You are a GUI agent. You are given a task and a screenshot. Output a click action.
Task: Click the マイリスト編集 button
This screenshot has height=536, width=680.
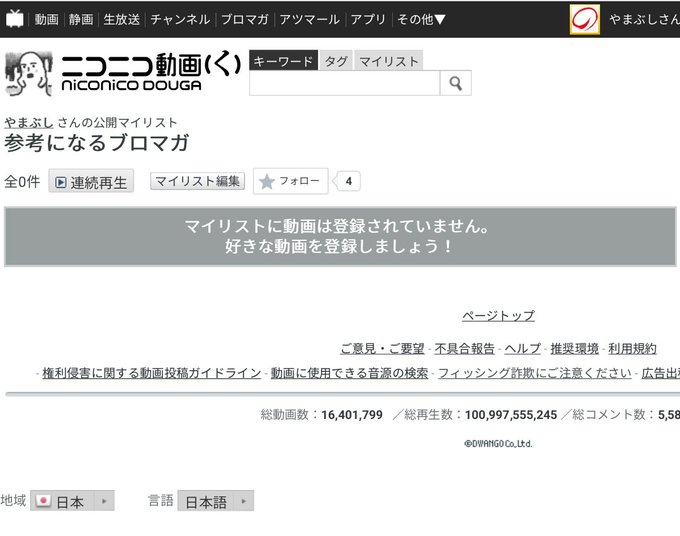click(x=197, y=181)
